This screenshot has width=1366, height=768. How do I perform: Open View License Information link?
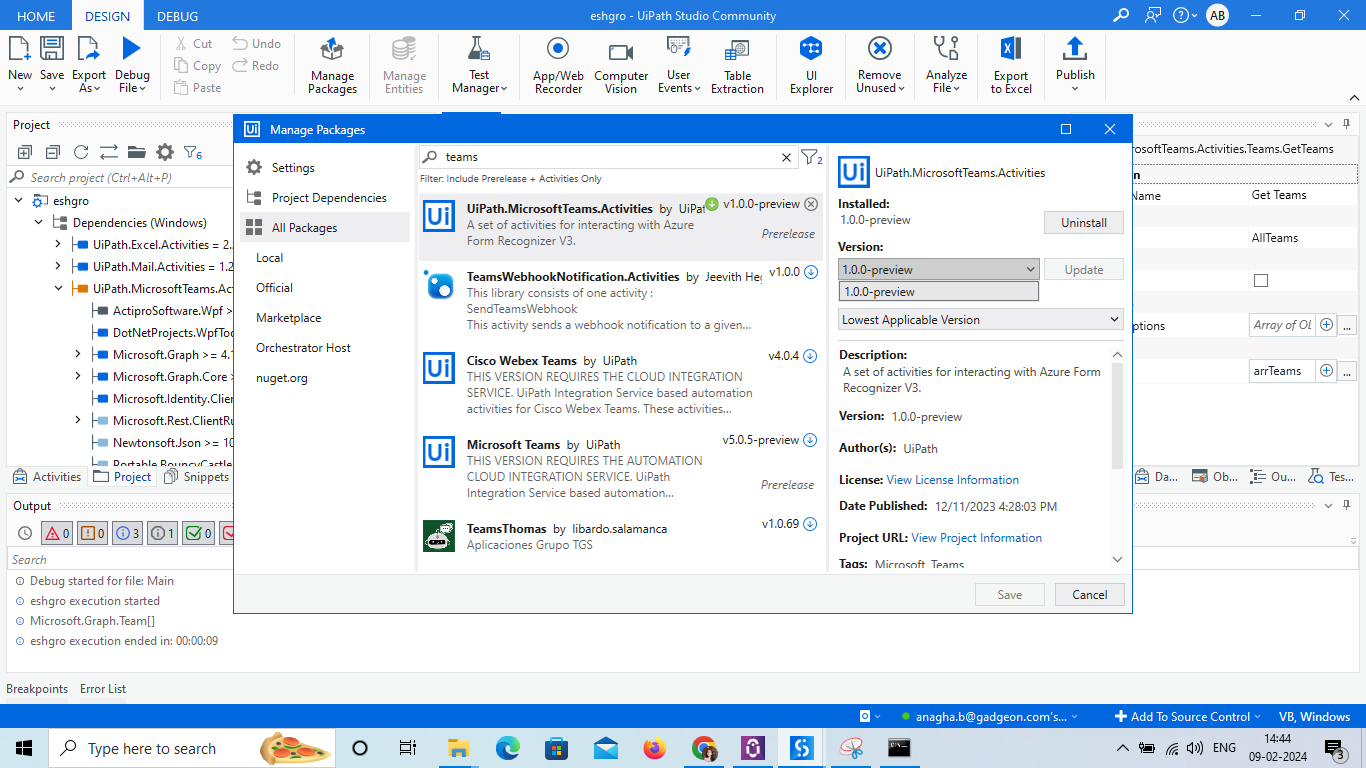click(952, 480)
